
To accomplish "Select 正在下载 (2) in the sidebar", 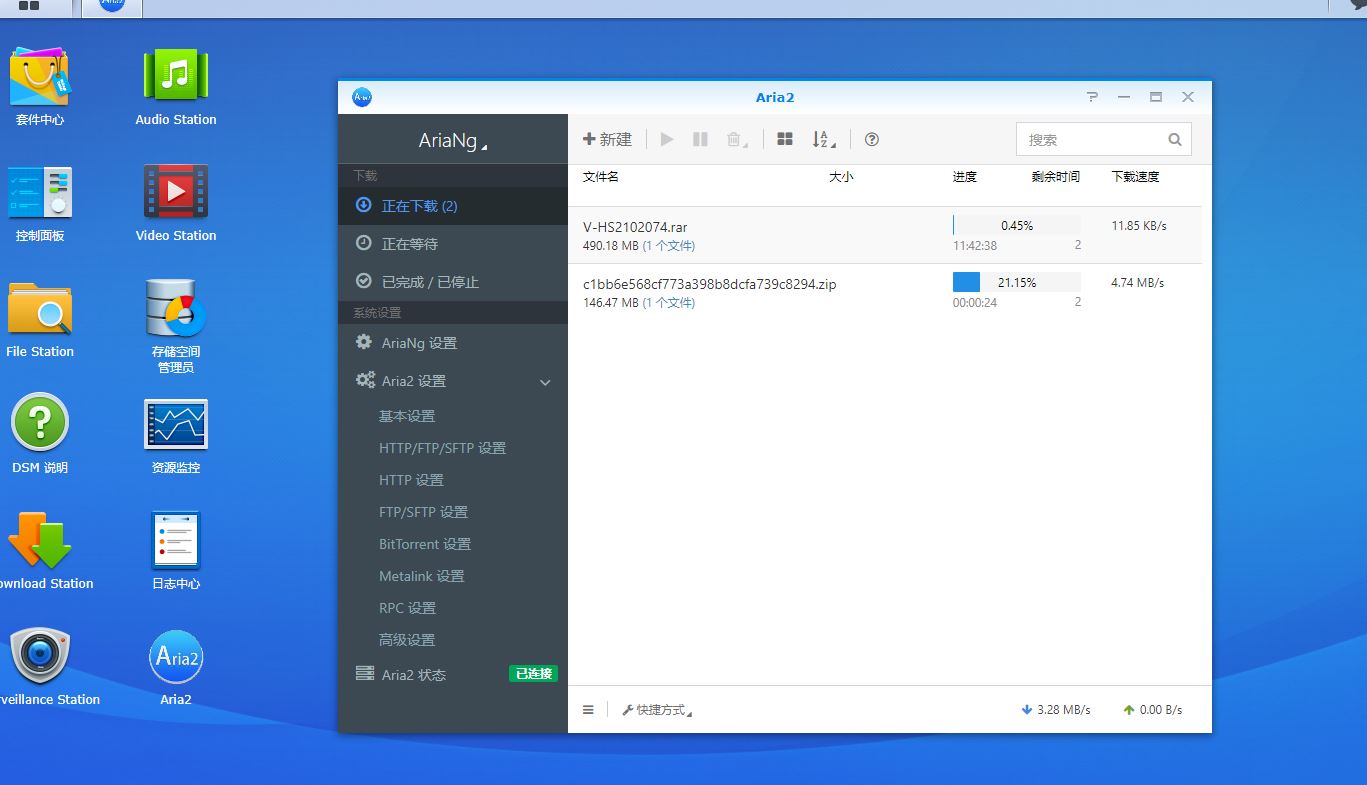I will click(x=453, y=206).
